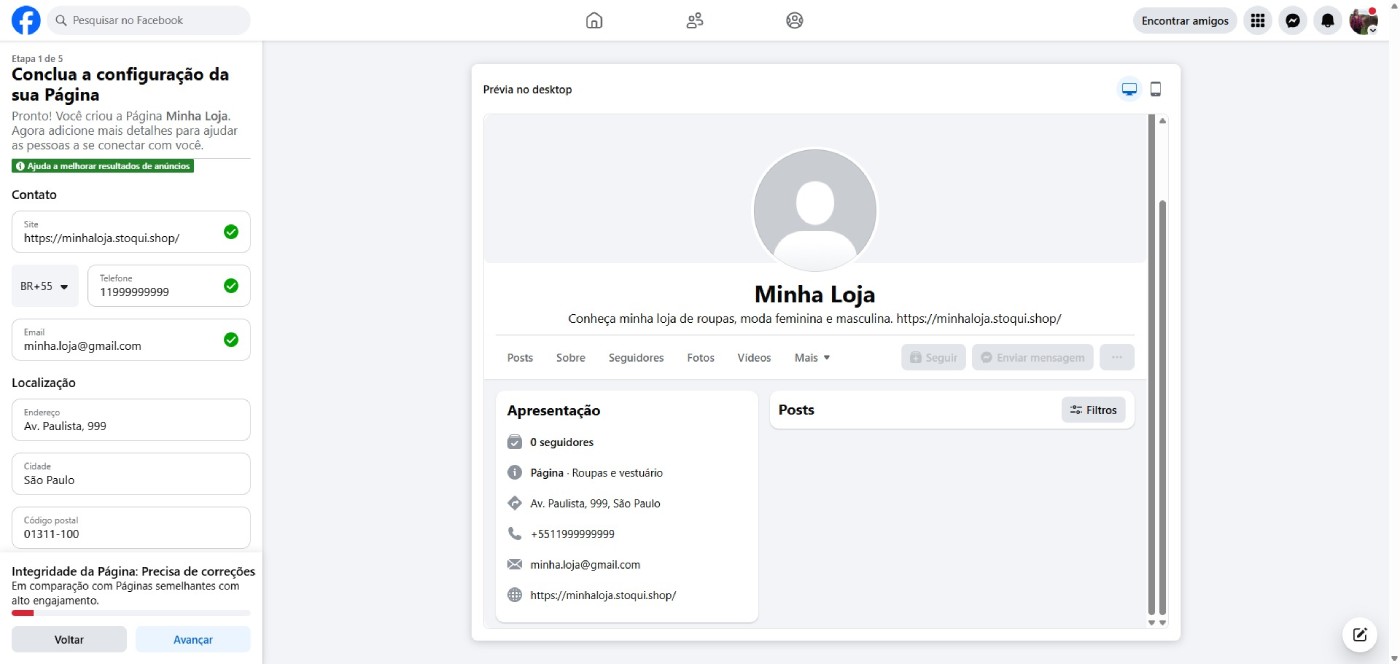Click the Avançar button
The width and height of the screenshot is (1400, 664).
pyautogui.click(x=193, y=639)
